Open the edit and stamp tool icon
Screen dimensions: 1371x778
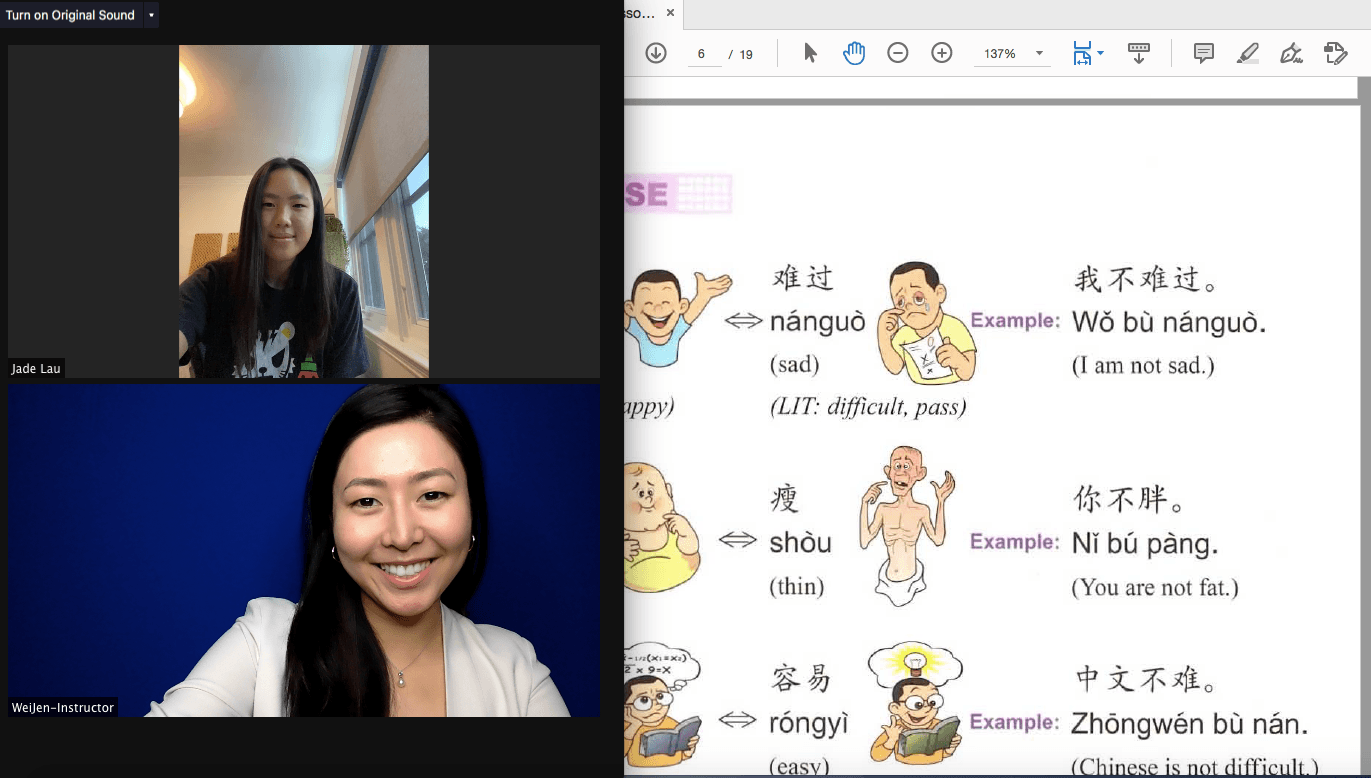coord(1335,53)
